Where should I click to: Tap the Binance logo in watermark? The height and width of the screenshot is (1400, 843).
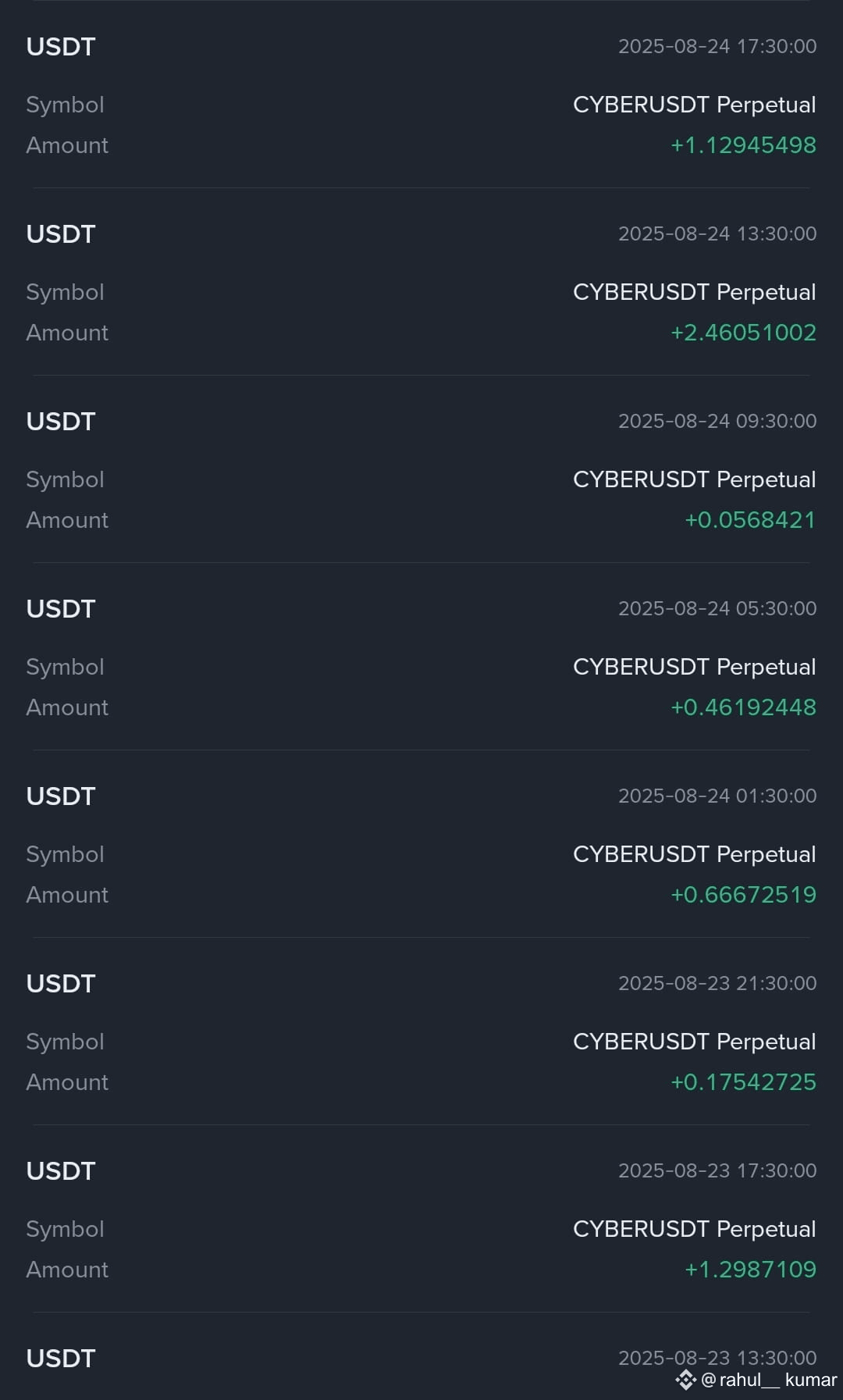tap(685, 1380)
